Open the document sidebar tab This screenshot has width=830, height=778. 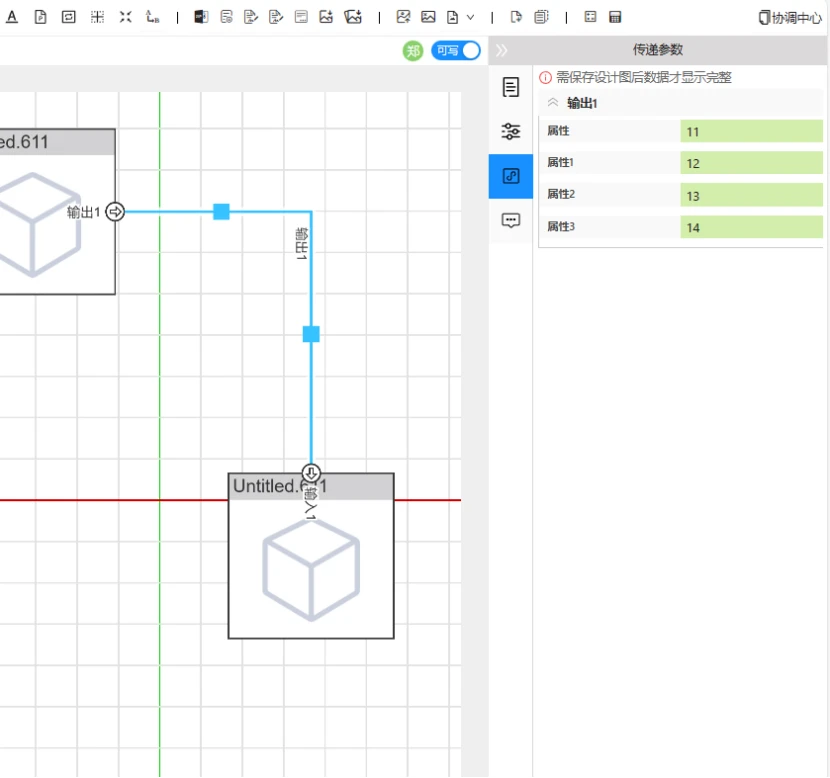511,87
